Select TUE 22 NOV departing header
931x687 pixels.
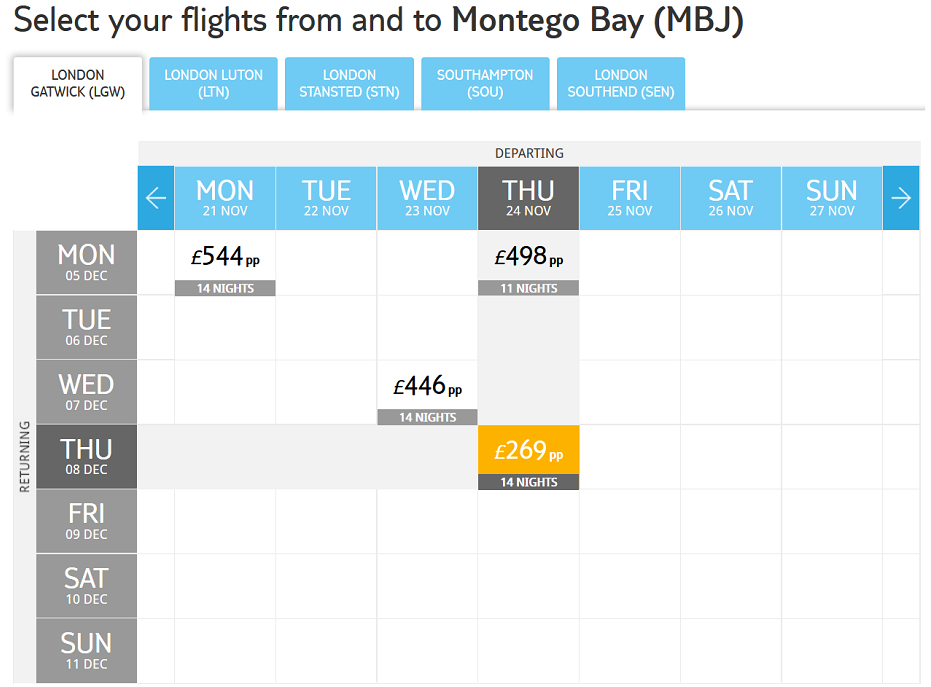click(326, 198)
